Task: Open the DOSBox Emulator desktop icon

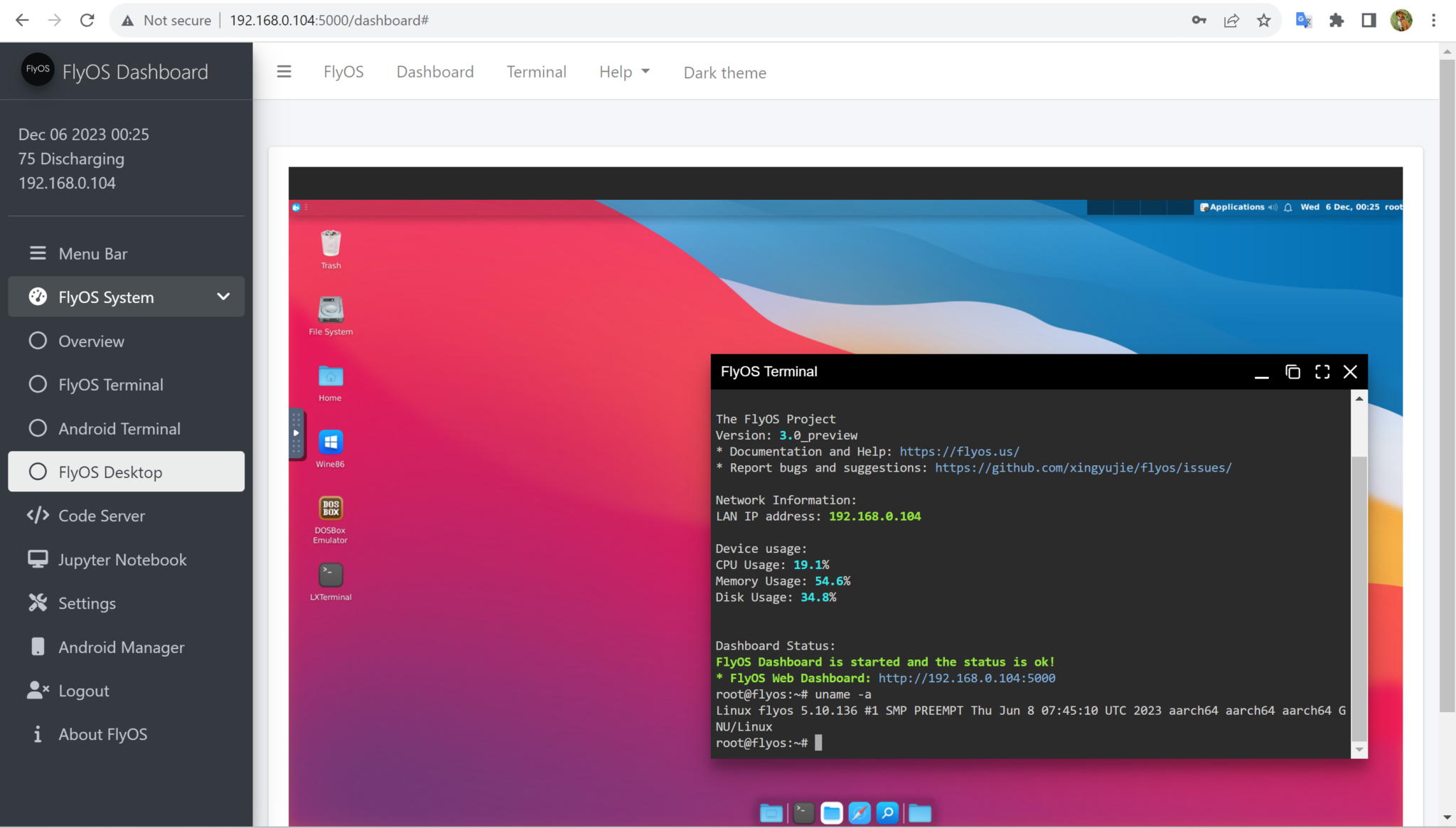Action: [x=330, y=509]
